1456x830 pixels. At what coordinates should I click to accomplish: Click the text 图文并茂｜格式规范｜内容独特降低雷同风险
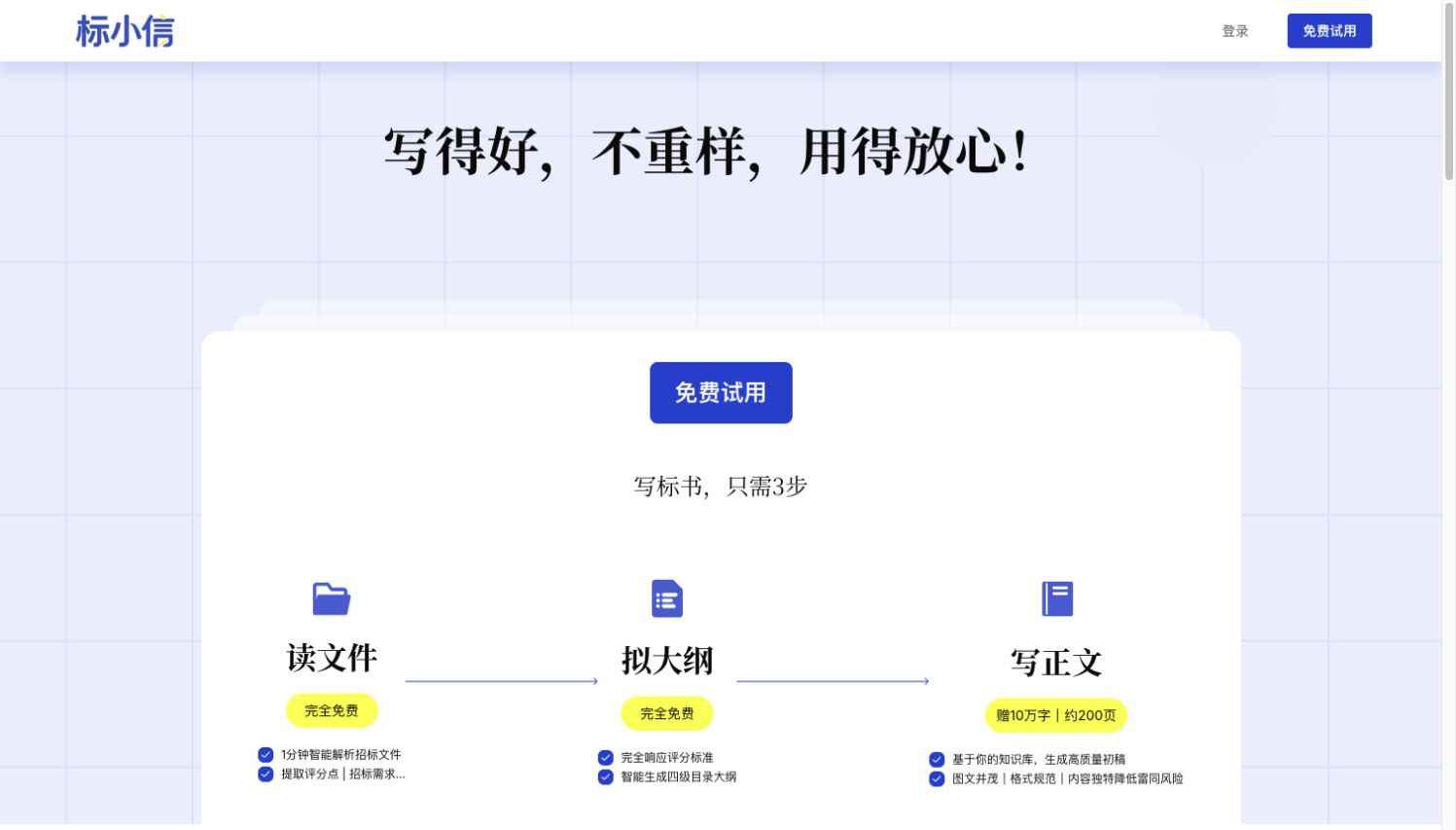(1068, 778)
